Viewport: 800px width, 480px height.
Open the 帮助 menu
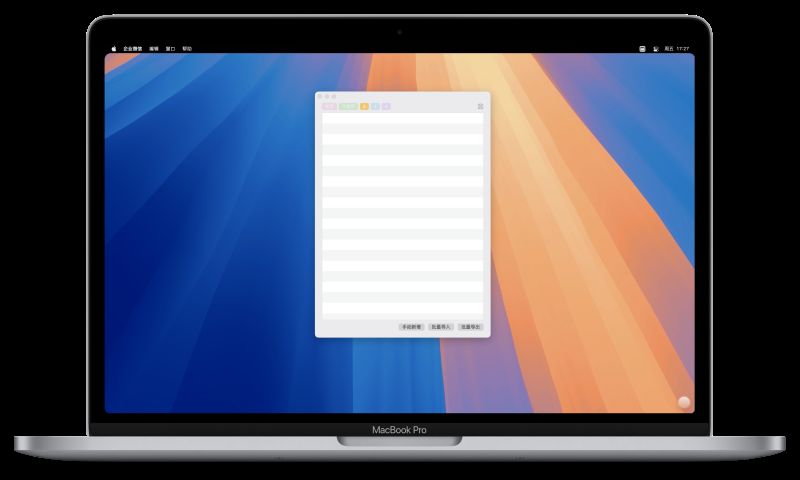click(187, 49)
